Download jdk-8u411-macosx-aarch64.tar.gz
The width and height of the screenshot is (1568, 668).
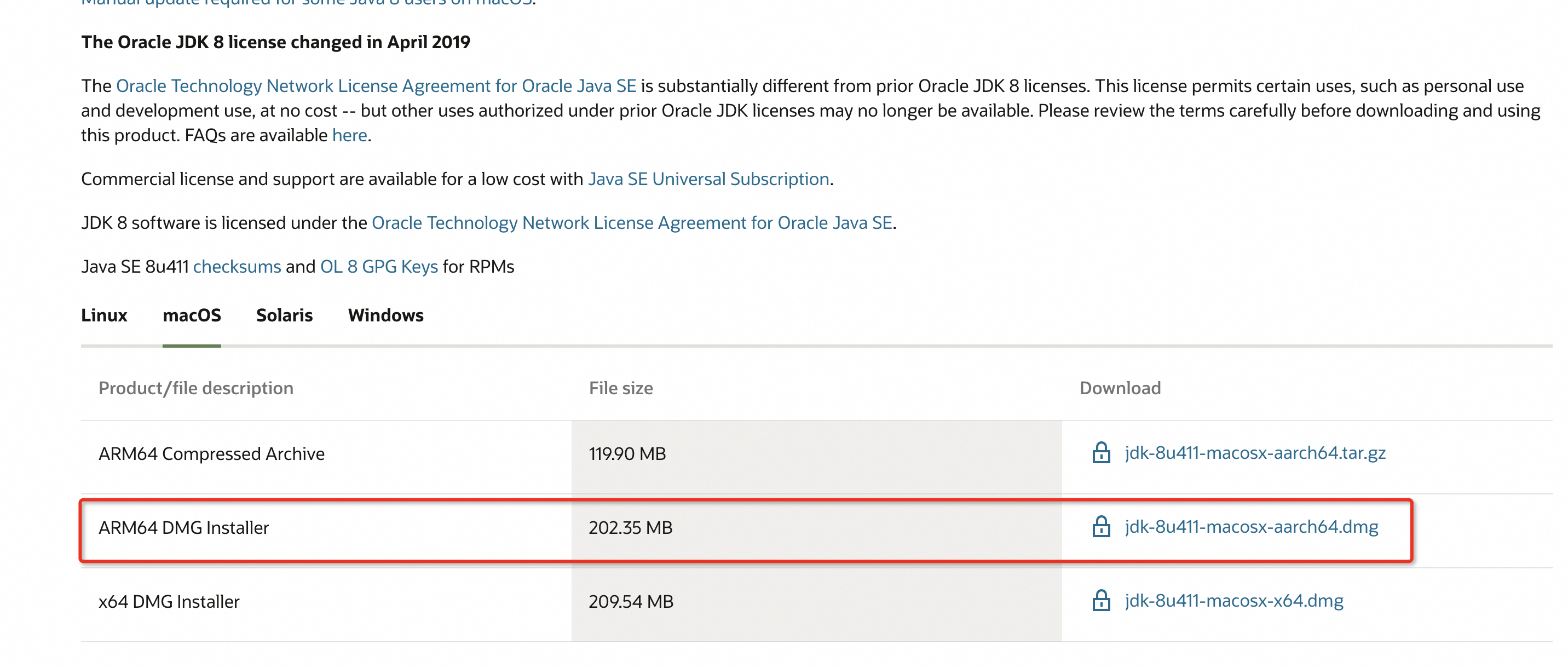pyautogui.click(x=1254, y=453)
